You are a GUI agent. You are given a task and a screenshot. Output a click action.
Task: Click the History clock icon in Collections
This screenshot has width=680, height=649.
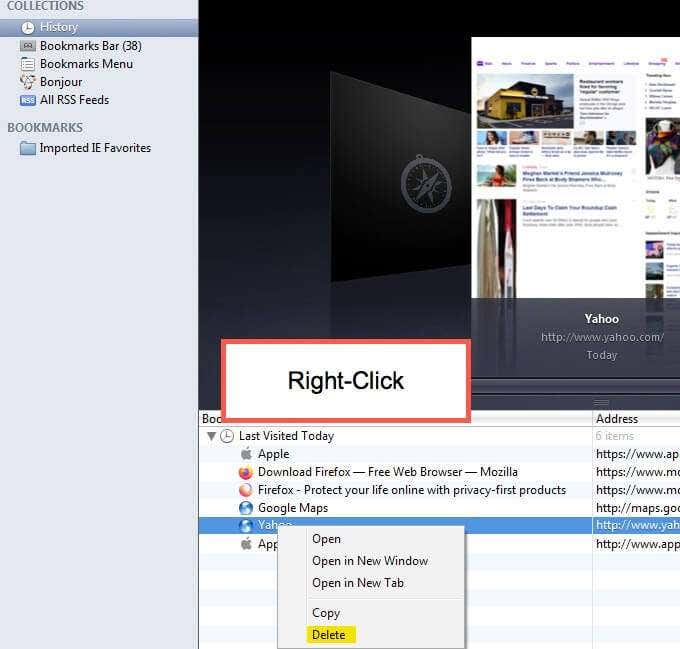[28, 27]
